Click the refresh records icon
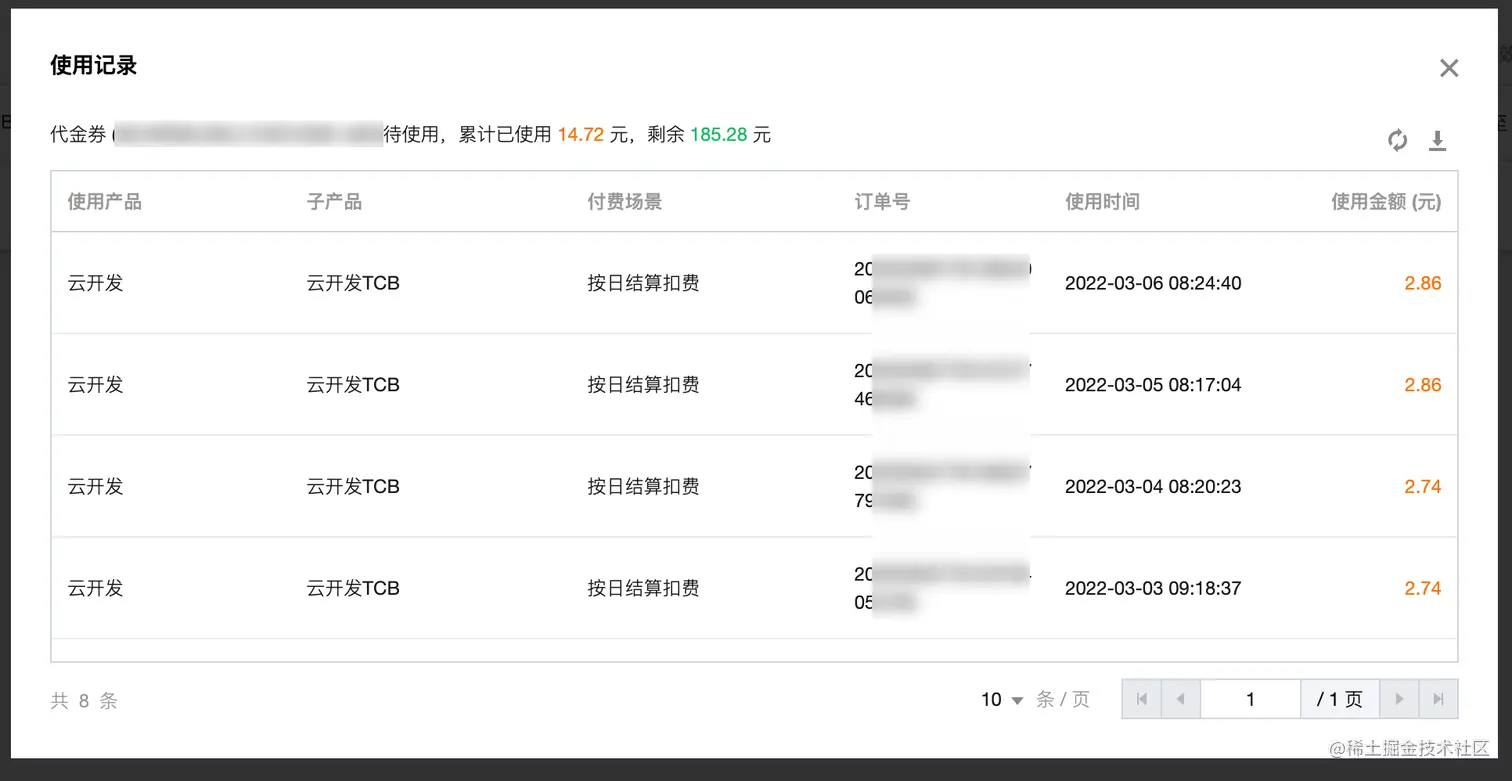Viewport: 1512px width, 781px height. 1397,141
